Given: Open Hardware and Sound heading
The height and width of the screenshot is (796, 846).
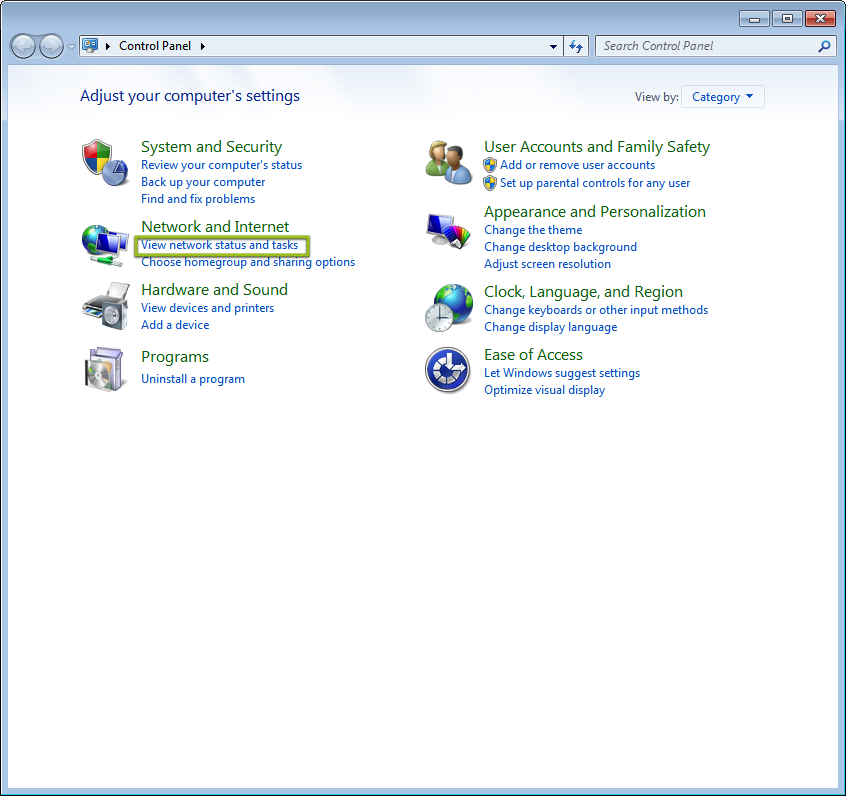Looking at the screenshot, I should click(214, 290).
